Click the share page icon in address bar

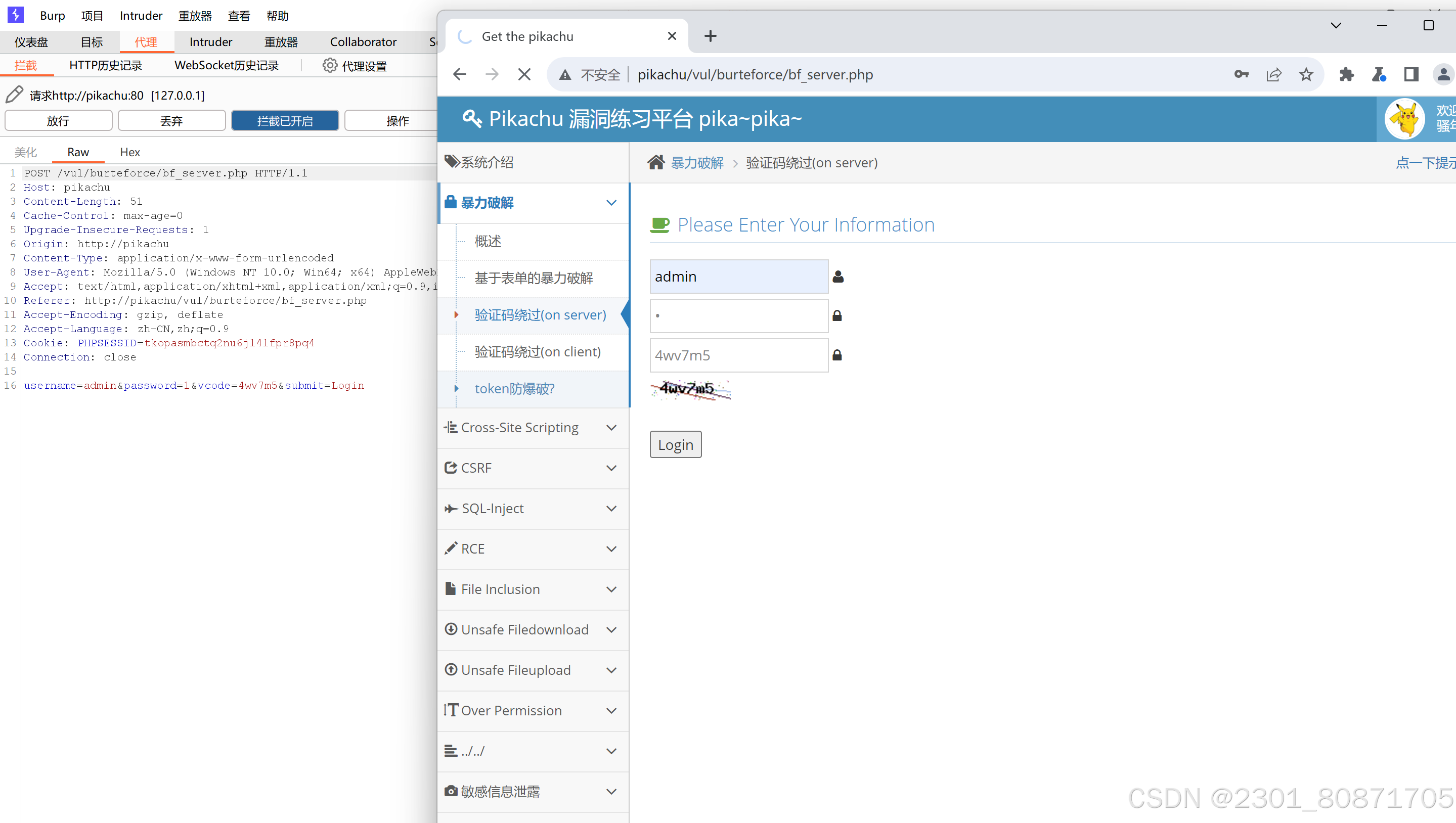tap(1273, 75)
